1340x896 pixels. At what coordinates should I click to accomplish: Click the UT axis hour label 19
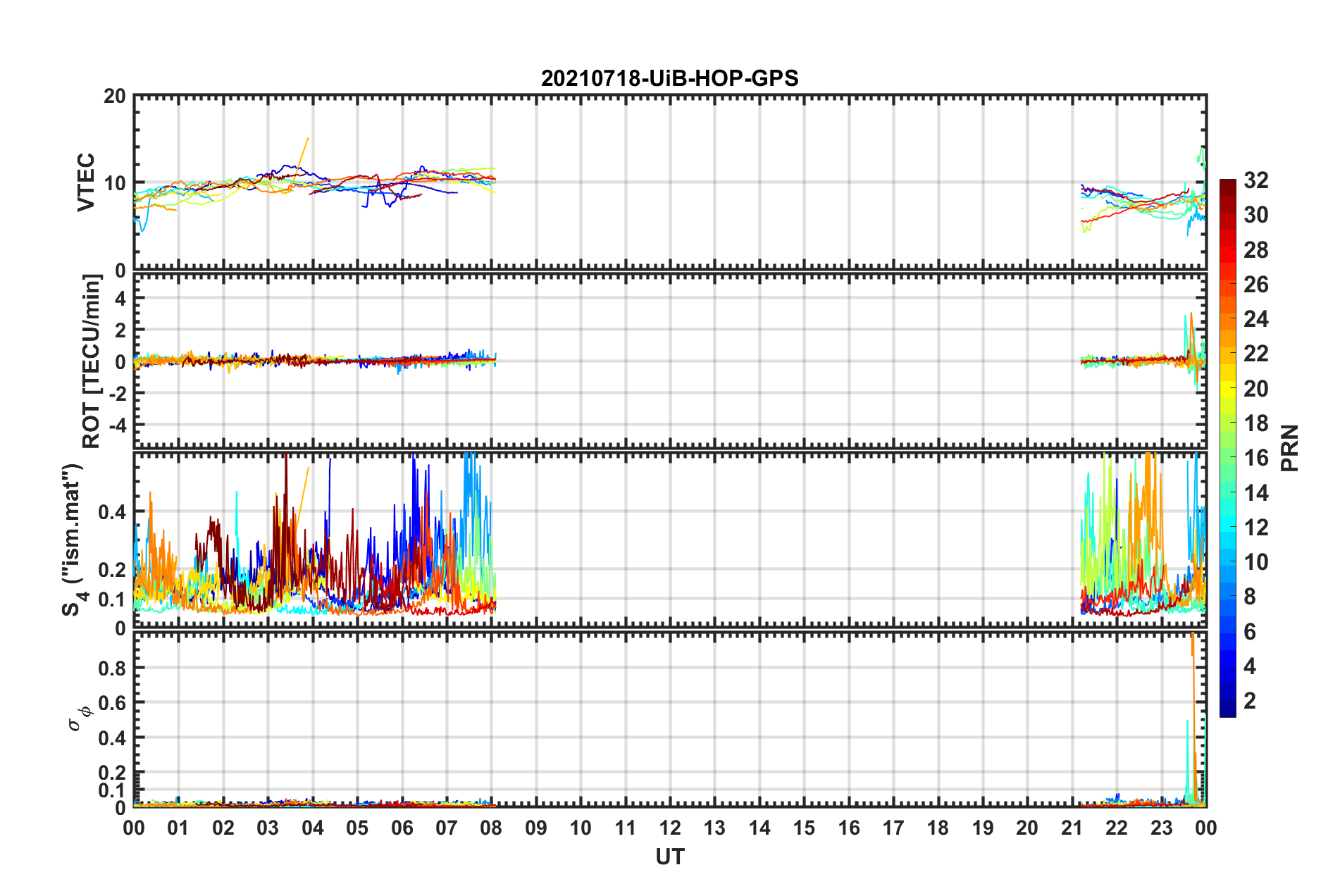[x=983, y=828]
